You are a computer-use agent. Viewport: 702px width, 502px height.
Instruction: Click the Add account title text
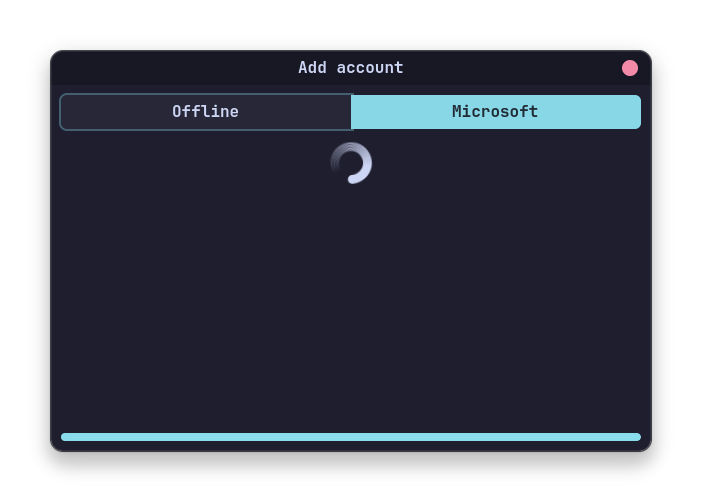(351, 68)
